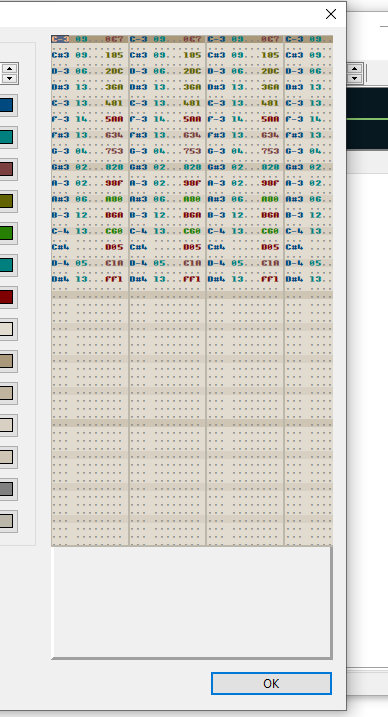The image size is (388, 717).
Task: Click the bright green color swatch
Action: pyautogui.click(x=6, y=233)
